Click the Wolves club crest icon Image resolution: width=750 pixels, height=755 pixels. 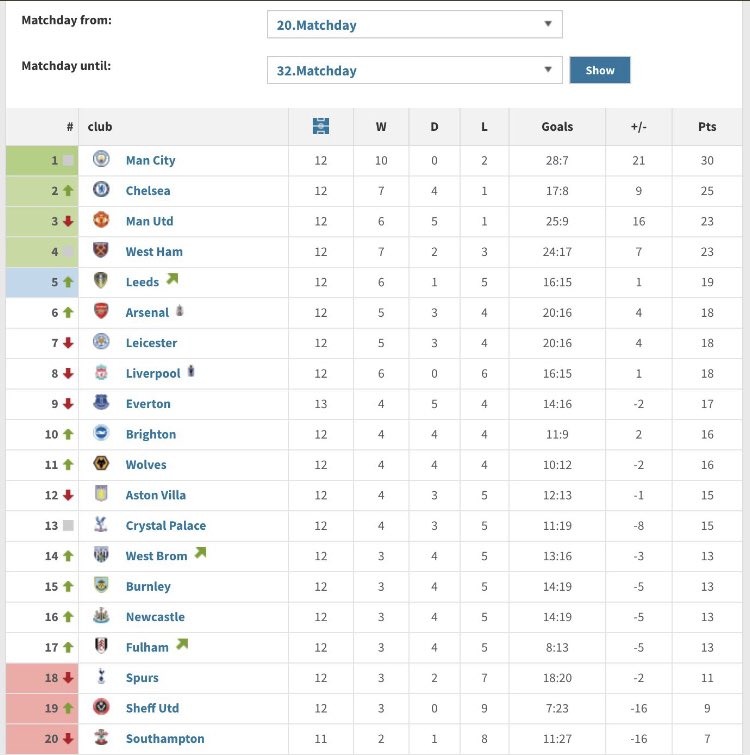pyautogui.click(x=101, y=464)
